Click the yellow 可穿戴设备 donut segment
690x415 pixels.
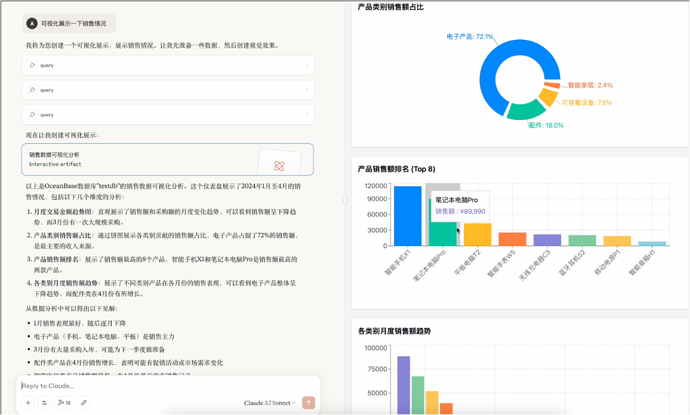pyautogui.click(x=548, y=96)
